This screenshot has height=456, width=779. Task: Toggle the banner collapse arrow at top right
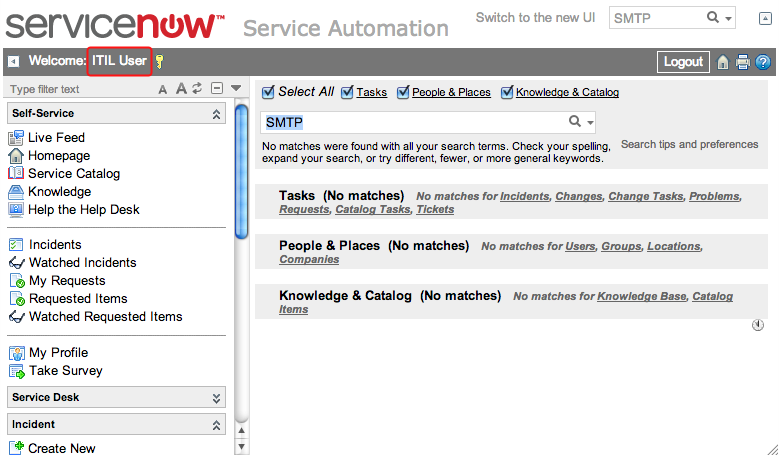(x=765, y=19)
